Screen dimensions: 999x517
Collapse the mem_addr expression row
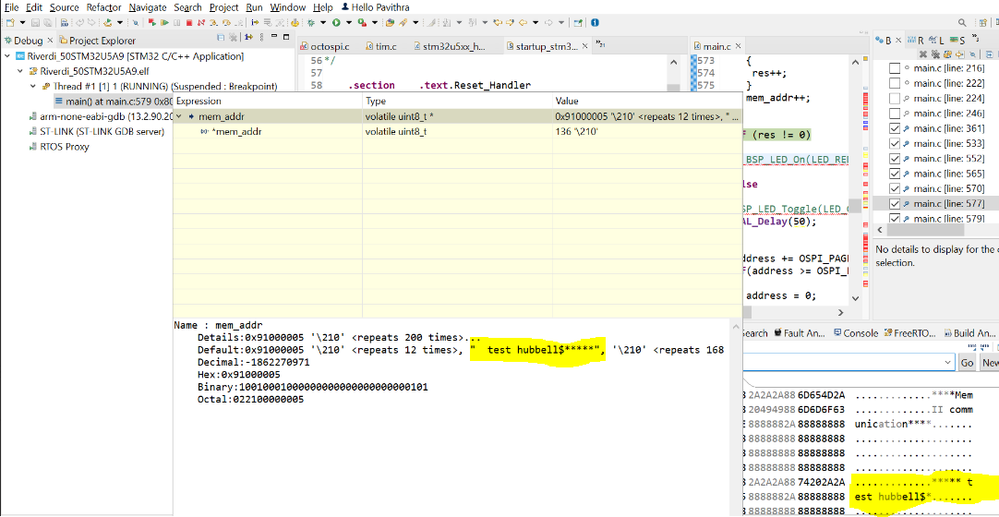tap(180, 117)
